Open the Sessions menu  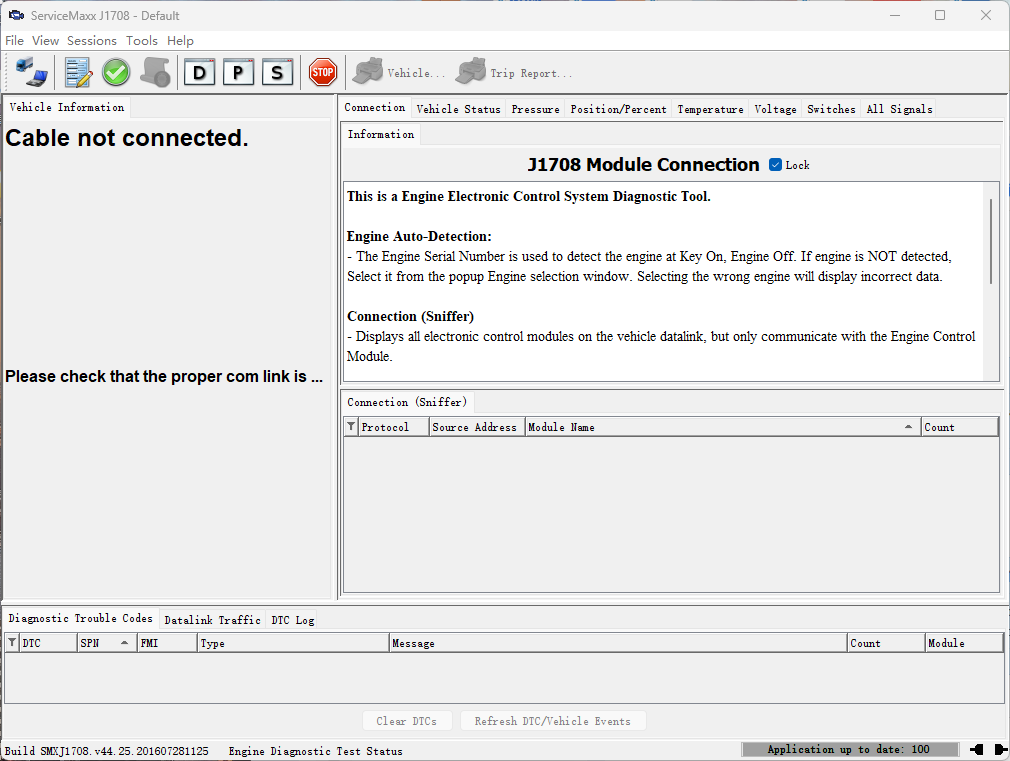tap(92, 41)
